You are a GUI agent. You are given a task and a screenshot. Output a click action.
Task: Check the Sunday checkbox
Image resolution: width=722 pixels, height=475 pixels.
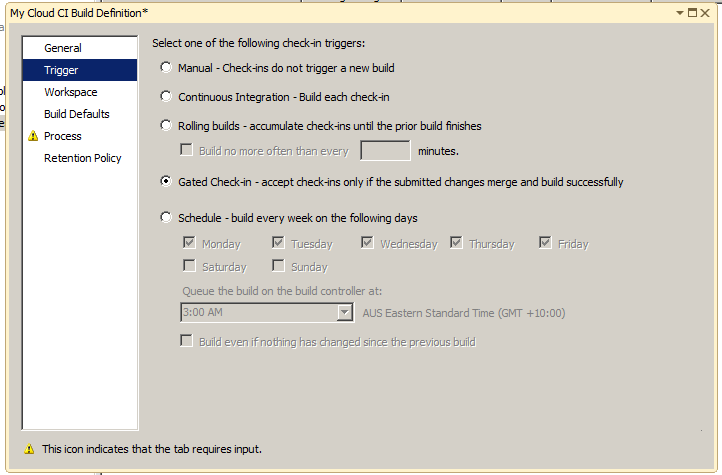tap(278, 266)
